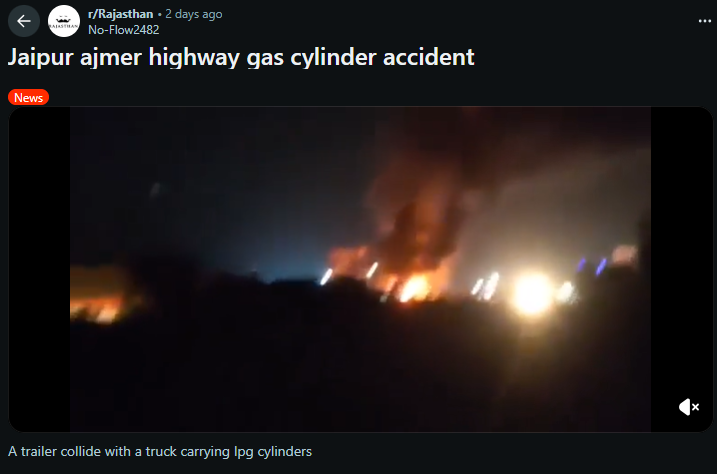Click the Jaipur ajmer highway post title

(241, 58)
